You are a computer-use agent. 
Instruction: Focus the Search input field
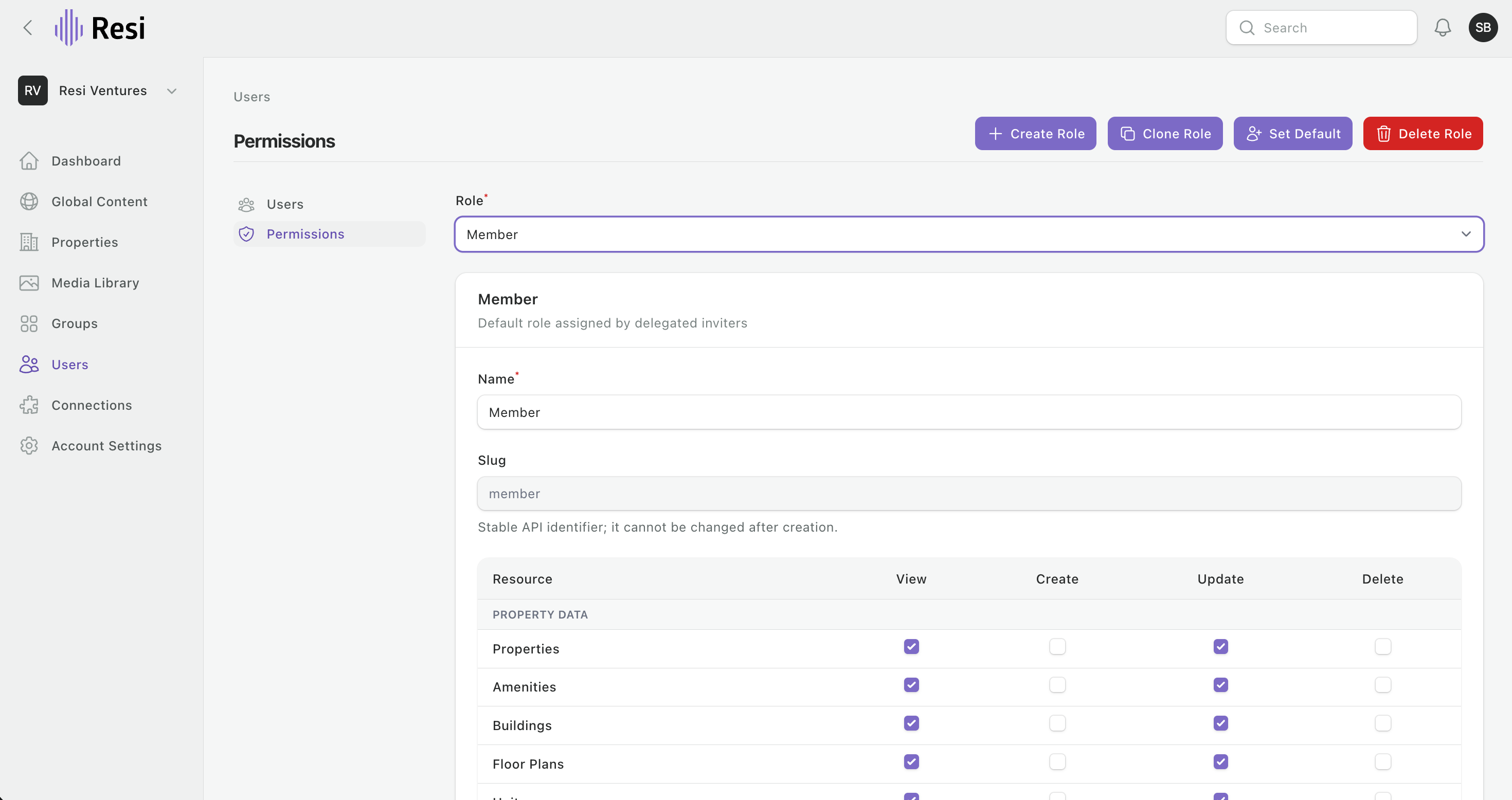pyautogui.click(x=1321, y=28)
